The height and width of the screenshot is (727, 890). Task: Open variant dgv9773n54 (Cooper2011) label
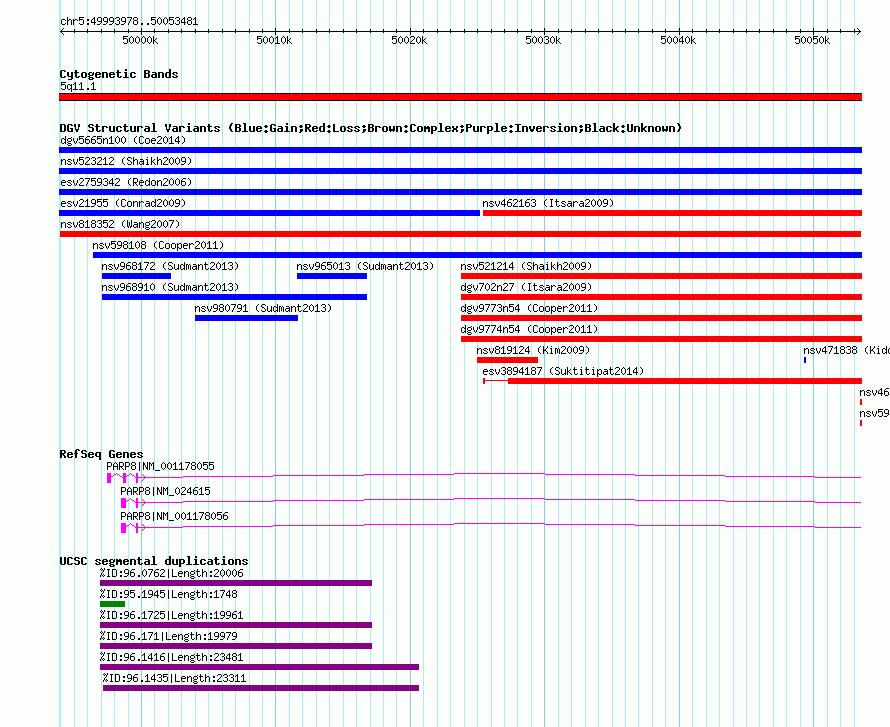click(x=529, y=308)
